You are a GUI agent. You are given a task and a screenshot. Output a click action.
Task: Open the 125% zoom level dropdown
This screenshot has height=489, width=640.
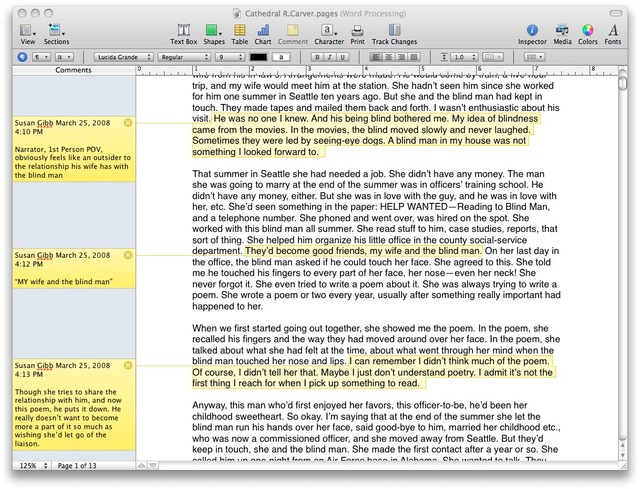pyautogui.click(x=33, y=465)
